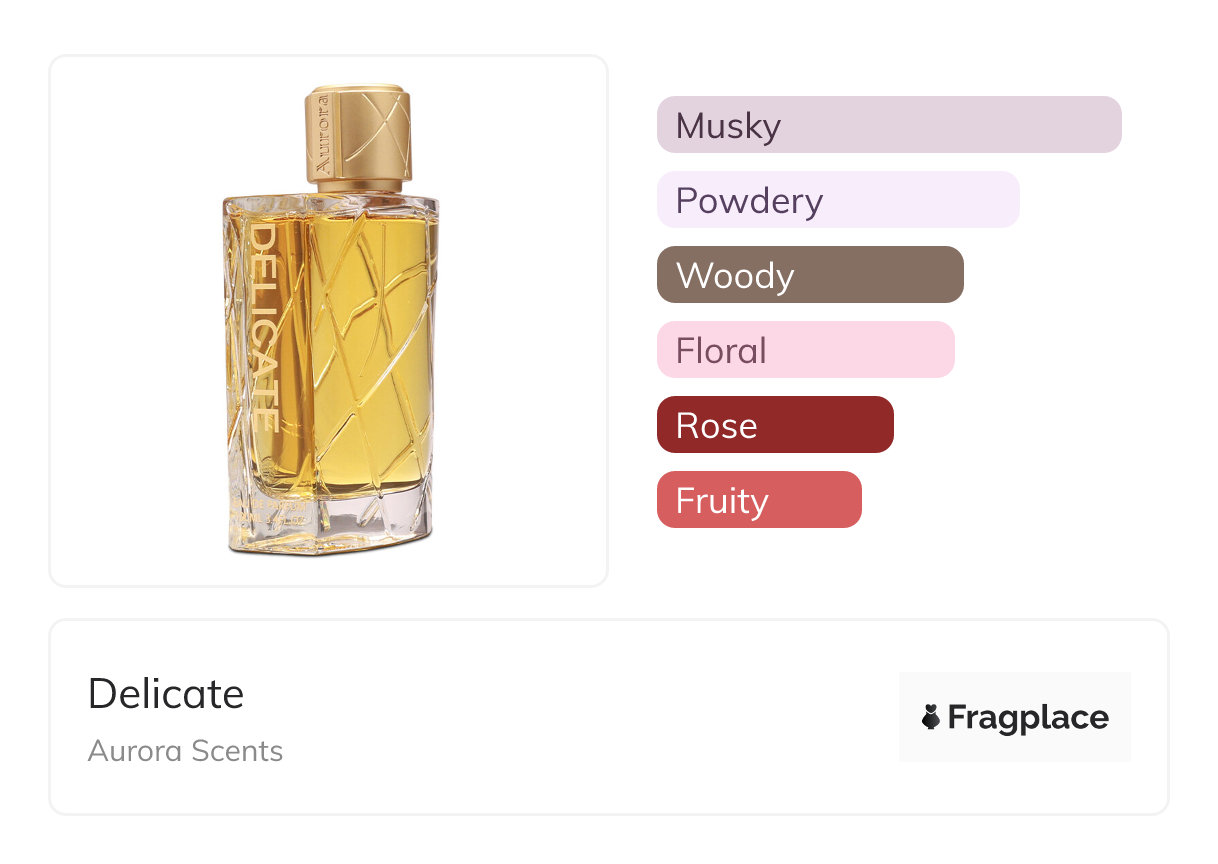
Task: Click the X emblem on the cap
Action: click(381, 133)
